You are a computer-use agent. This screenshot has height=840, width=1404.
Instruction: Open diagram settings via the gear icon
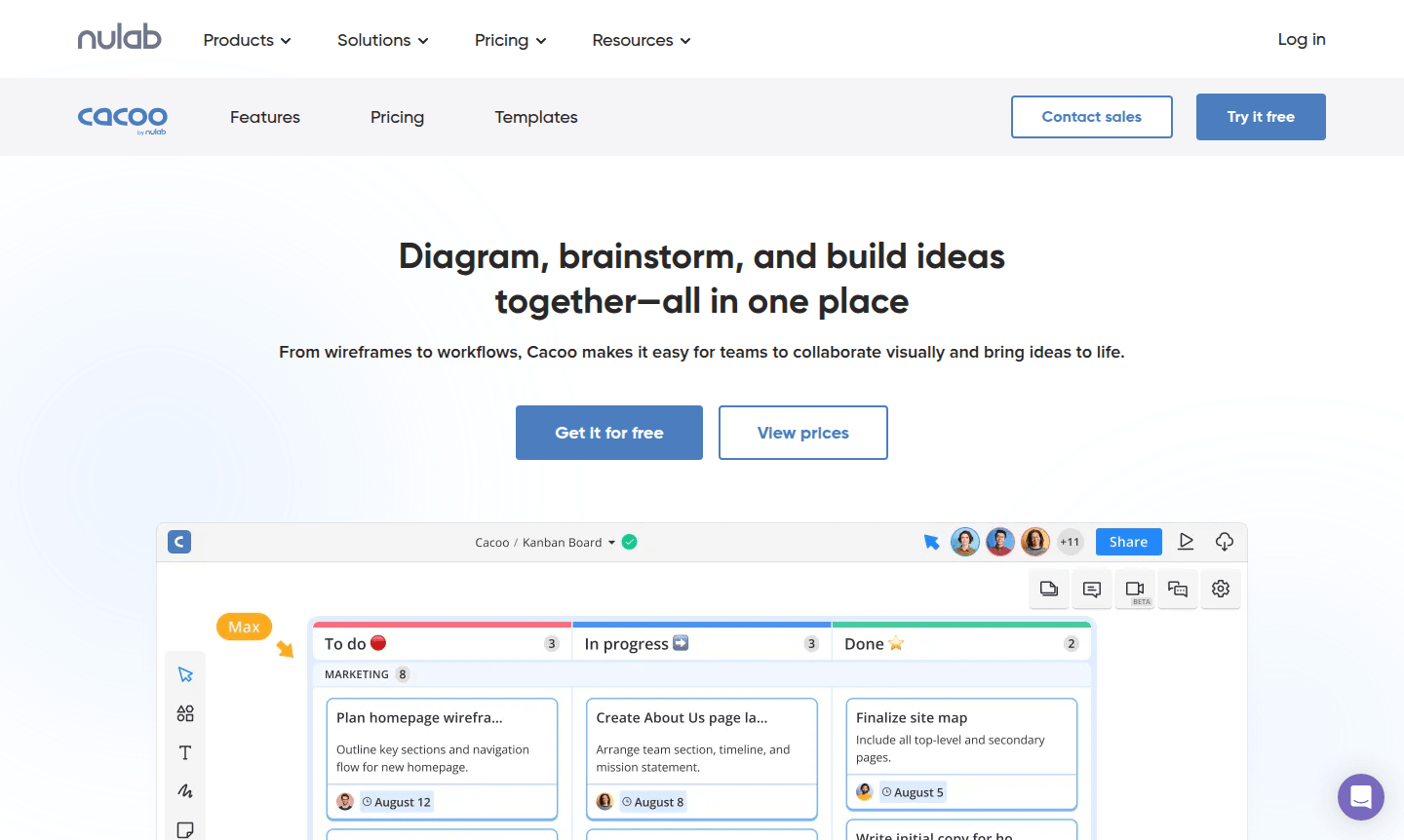pos(1221,589)
